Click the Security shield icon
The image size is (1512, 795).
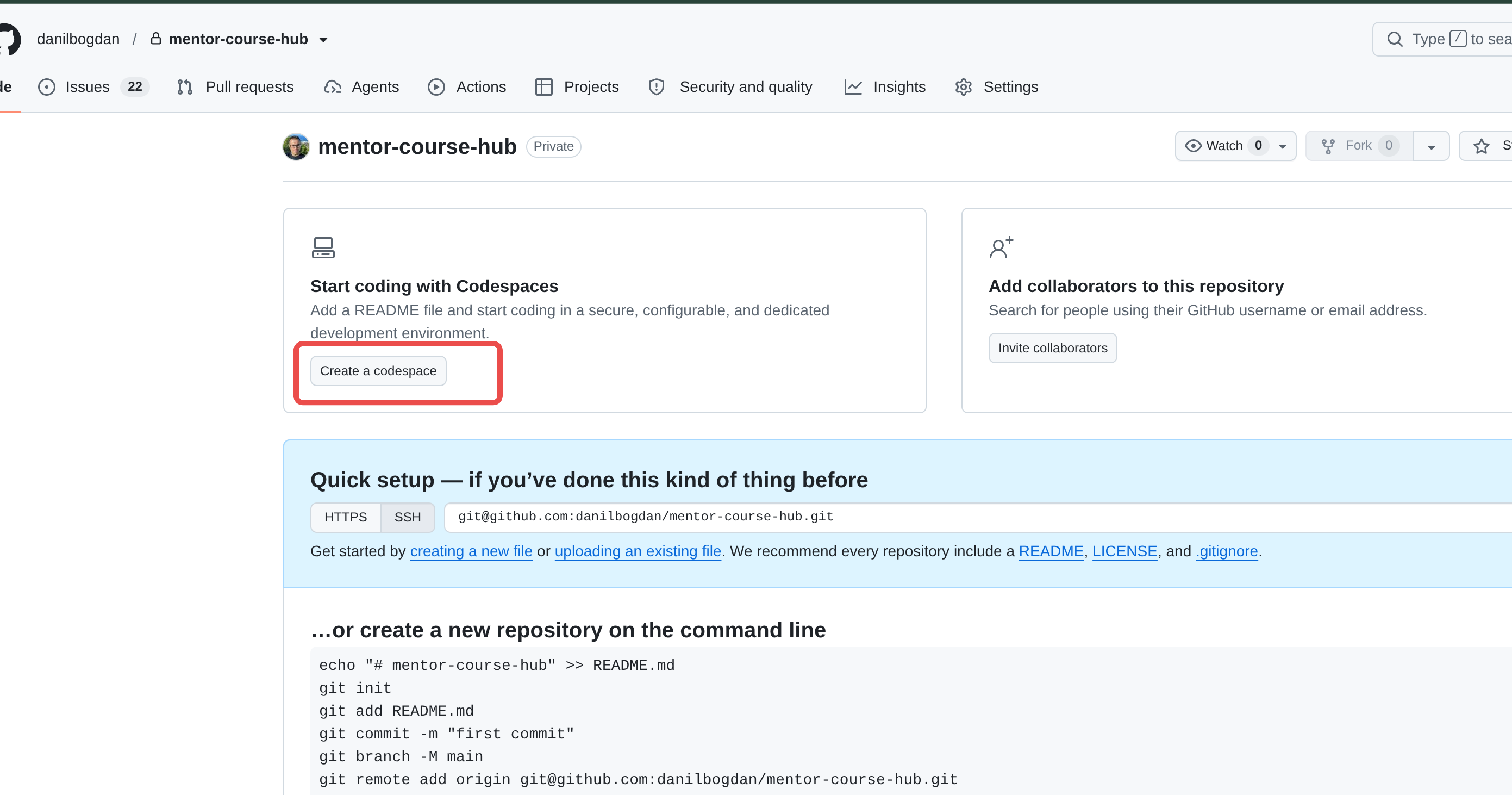(656, 87)
